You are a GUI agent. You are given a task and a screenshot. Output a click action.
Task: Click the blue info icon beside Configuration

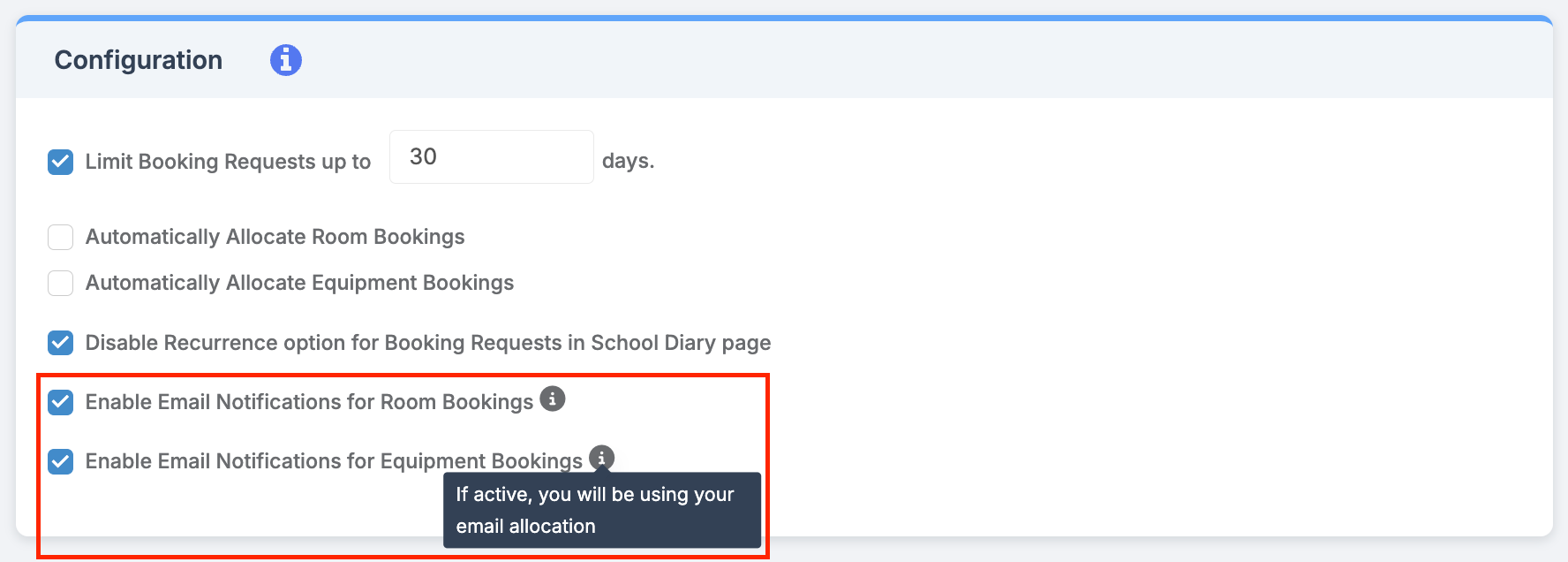(285, 60)
